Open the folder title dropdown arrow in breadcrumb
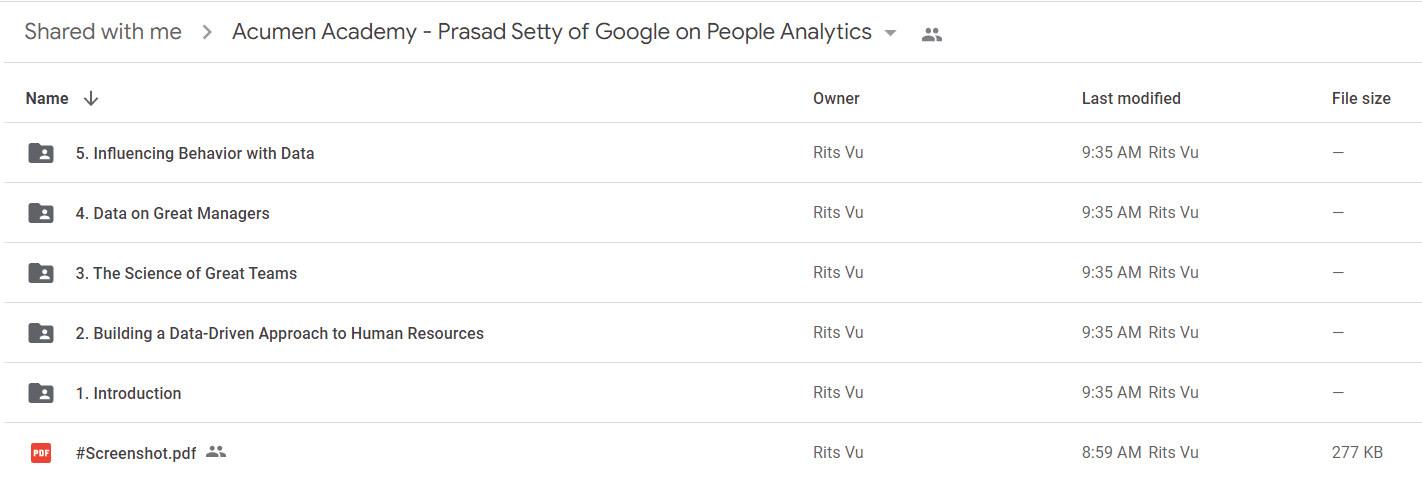Image resolution: width=1422 pixels, height=478 pixels. (890, 33)
